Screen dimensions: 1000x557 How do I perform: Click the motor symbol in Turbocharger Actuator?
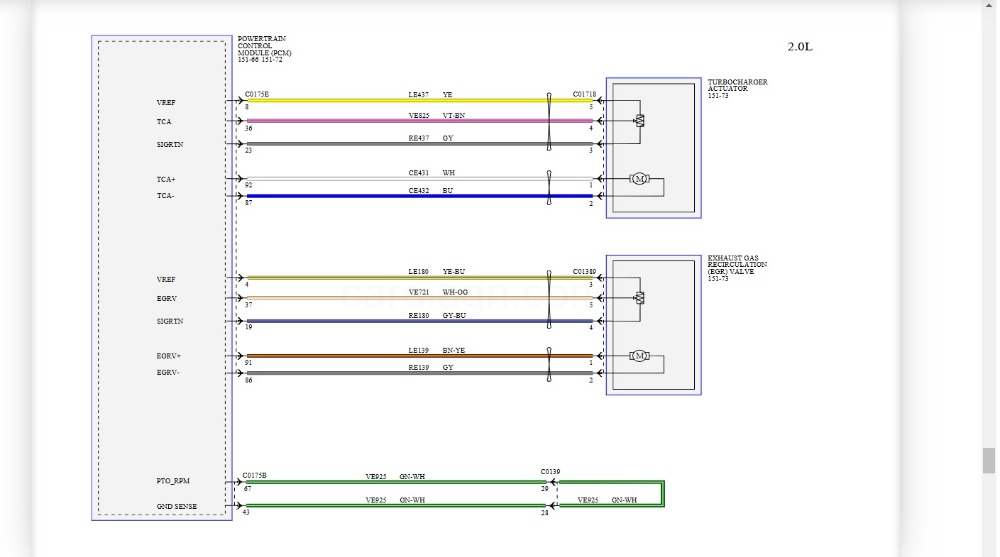pyautogui.click(x=640, y=179)
